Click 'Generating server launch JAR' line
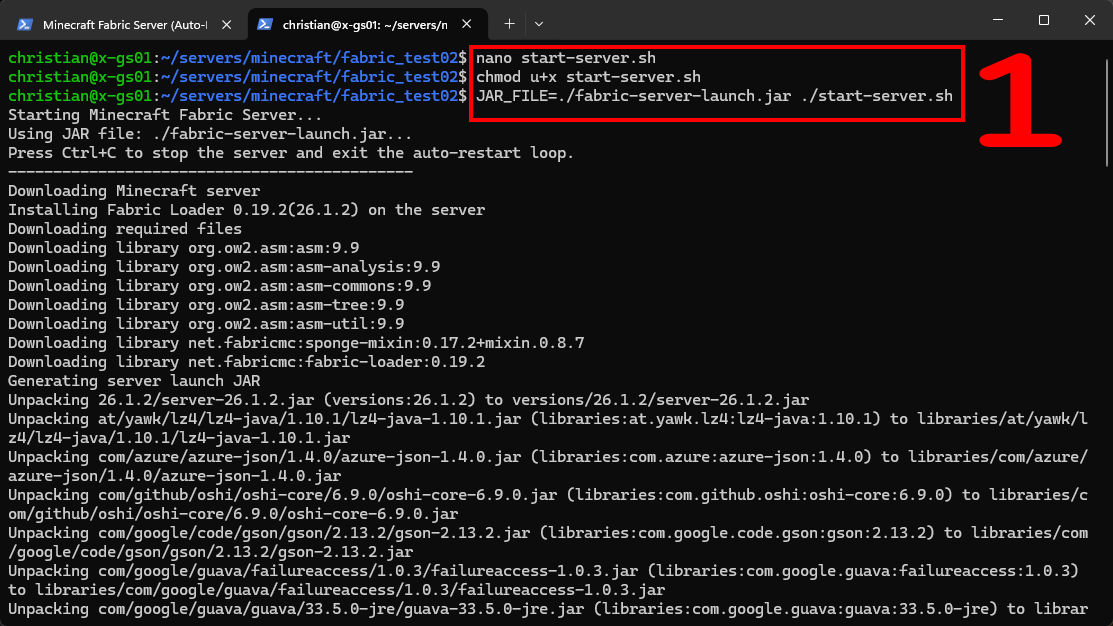 pyautogui.click(x=134, y=381)
